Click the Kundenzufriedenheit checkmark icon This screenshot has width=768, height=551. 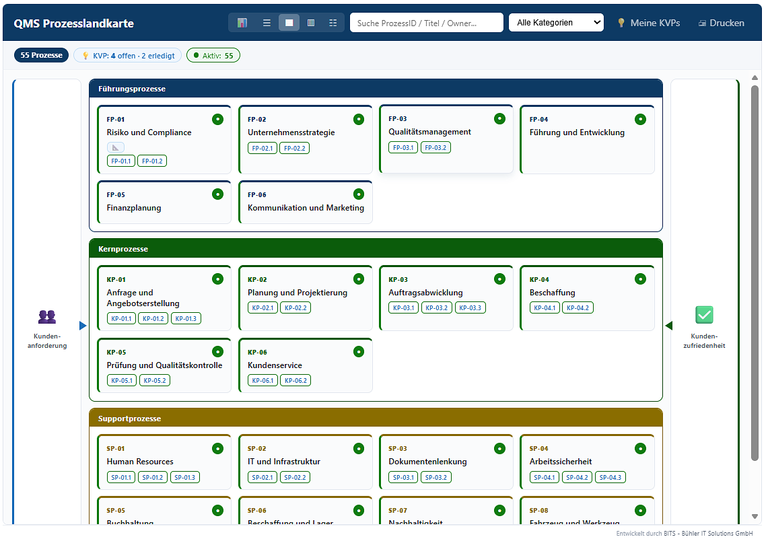(x=704, y=315)
